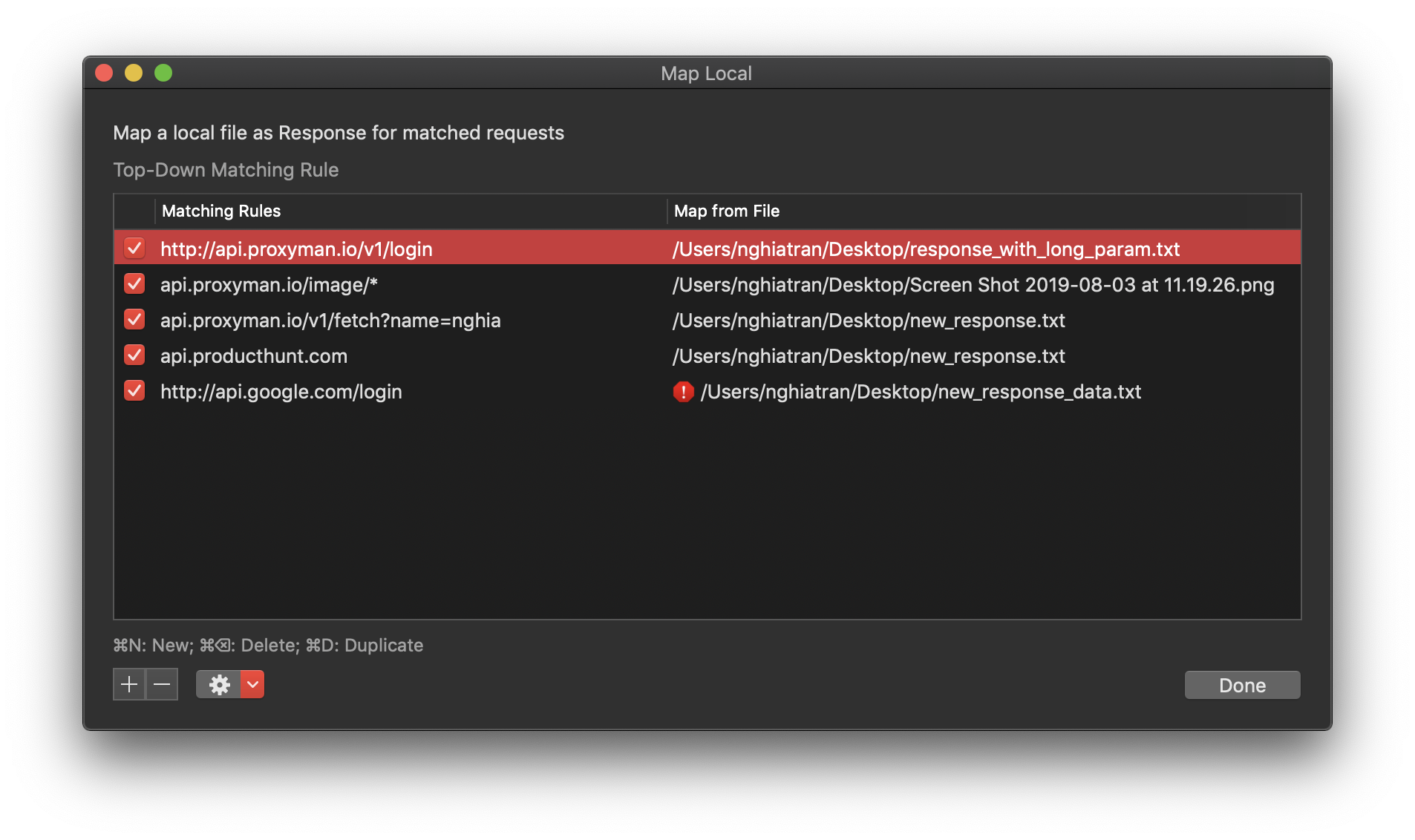Add a new rule with the plus button
This screenshot has width=1415, height=840.
point(129,684)
